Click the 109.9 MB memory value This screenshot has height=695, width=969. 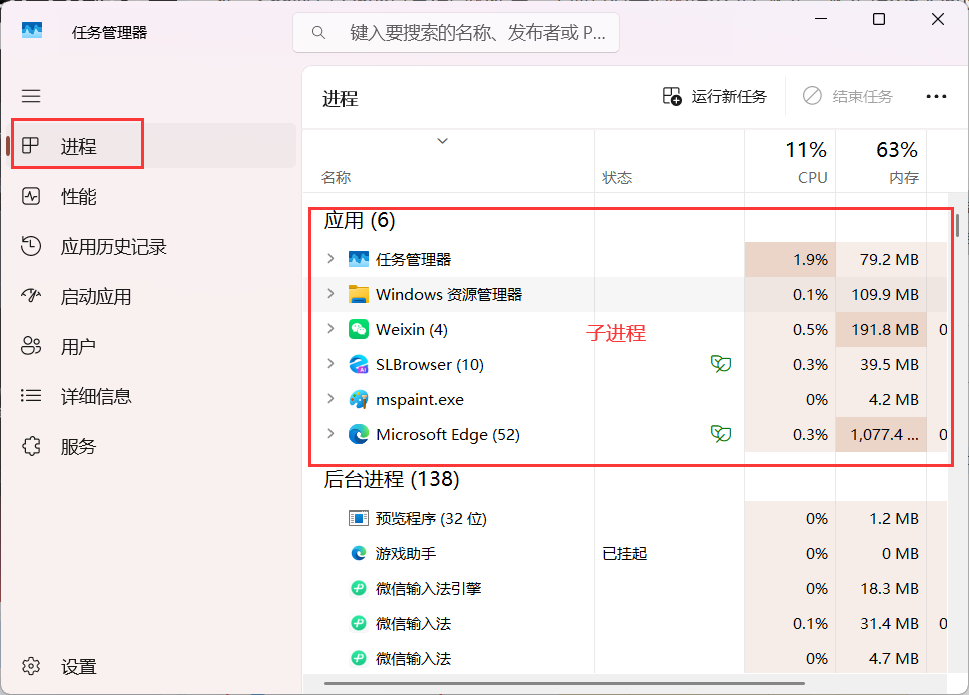pyautogui.click(x=885, y=295)
